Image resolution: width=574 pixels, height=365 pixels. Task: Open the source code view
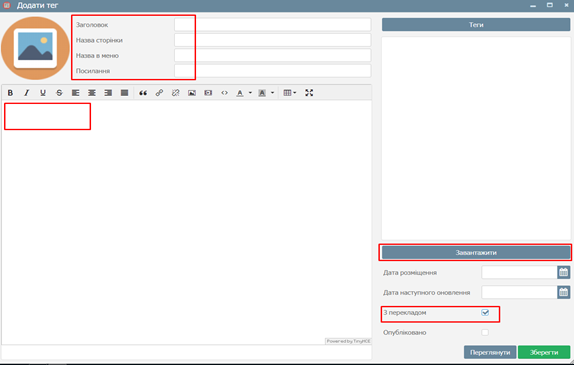(x=224, y=93)
